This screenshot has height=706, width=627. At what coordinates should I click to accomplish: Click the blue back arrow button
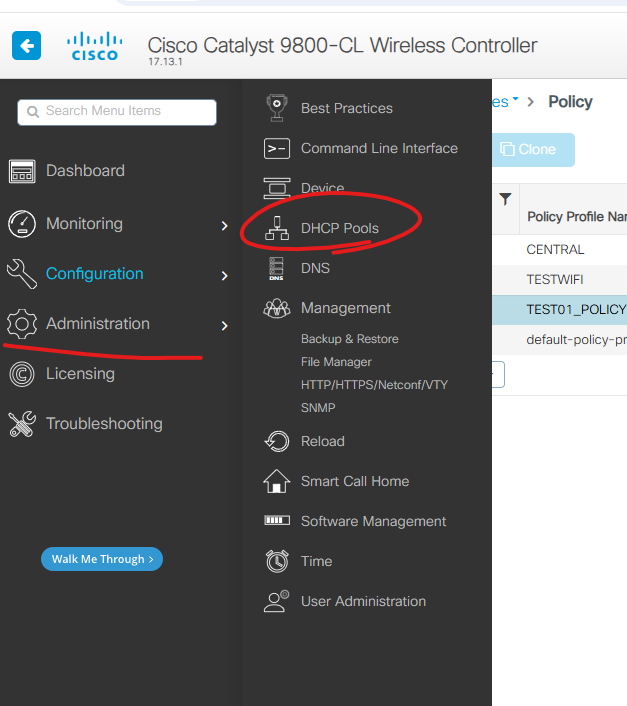[x=27, y=45]
